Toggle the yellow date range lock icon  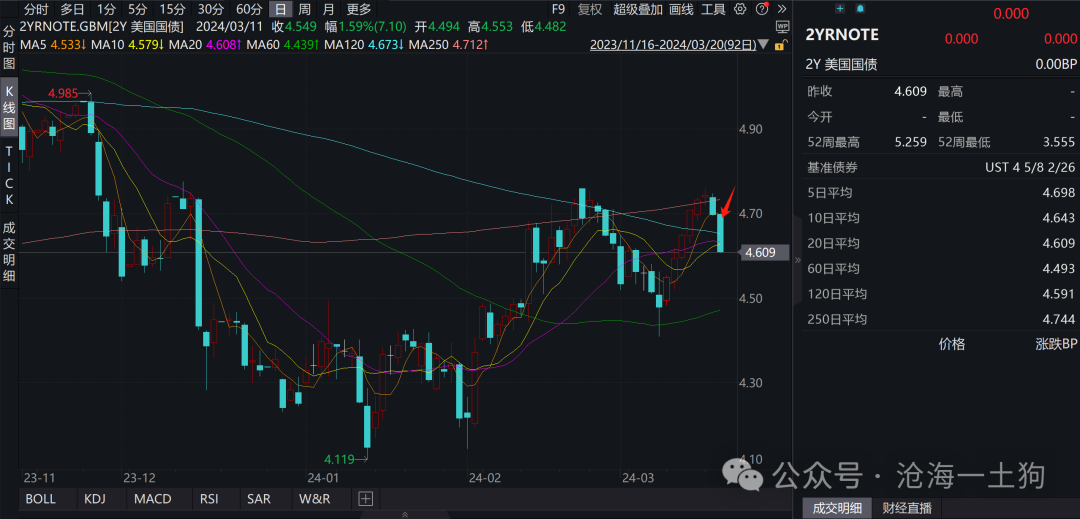[x=780, y=45]
